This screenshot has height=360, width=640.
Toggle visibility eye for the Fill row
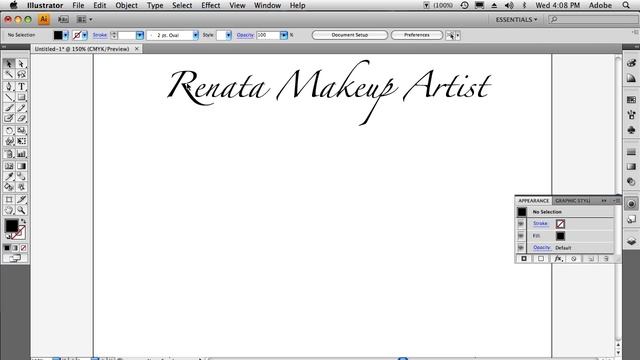click(521, 236)
